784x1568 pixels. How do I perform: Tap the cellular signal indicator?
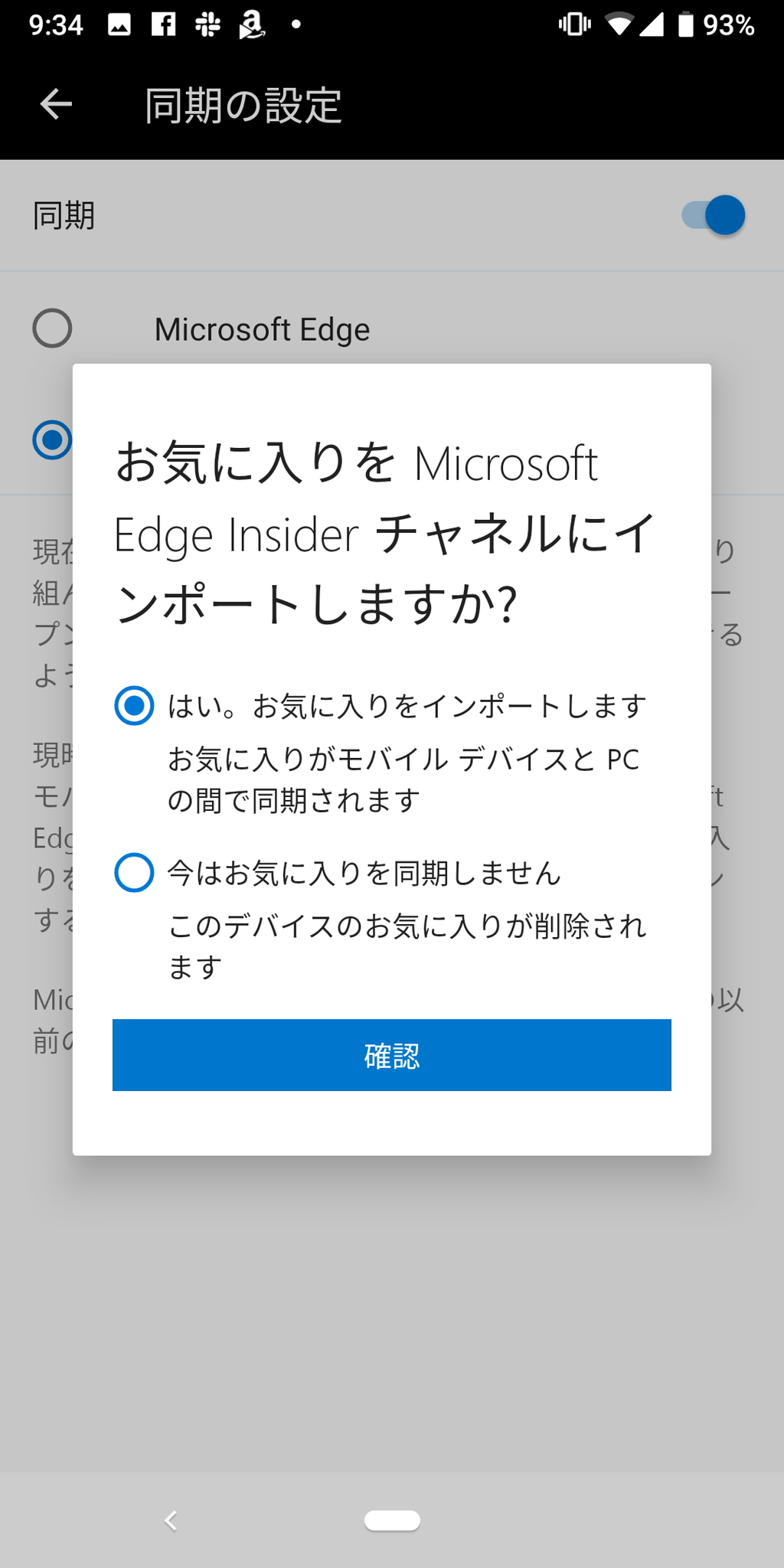652,23
